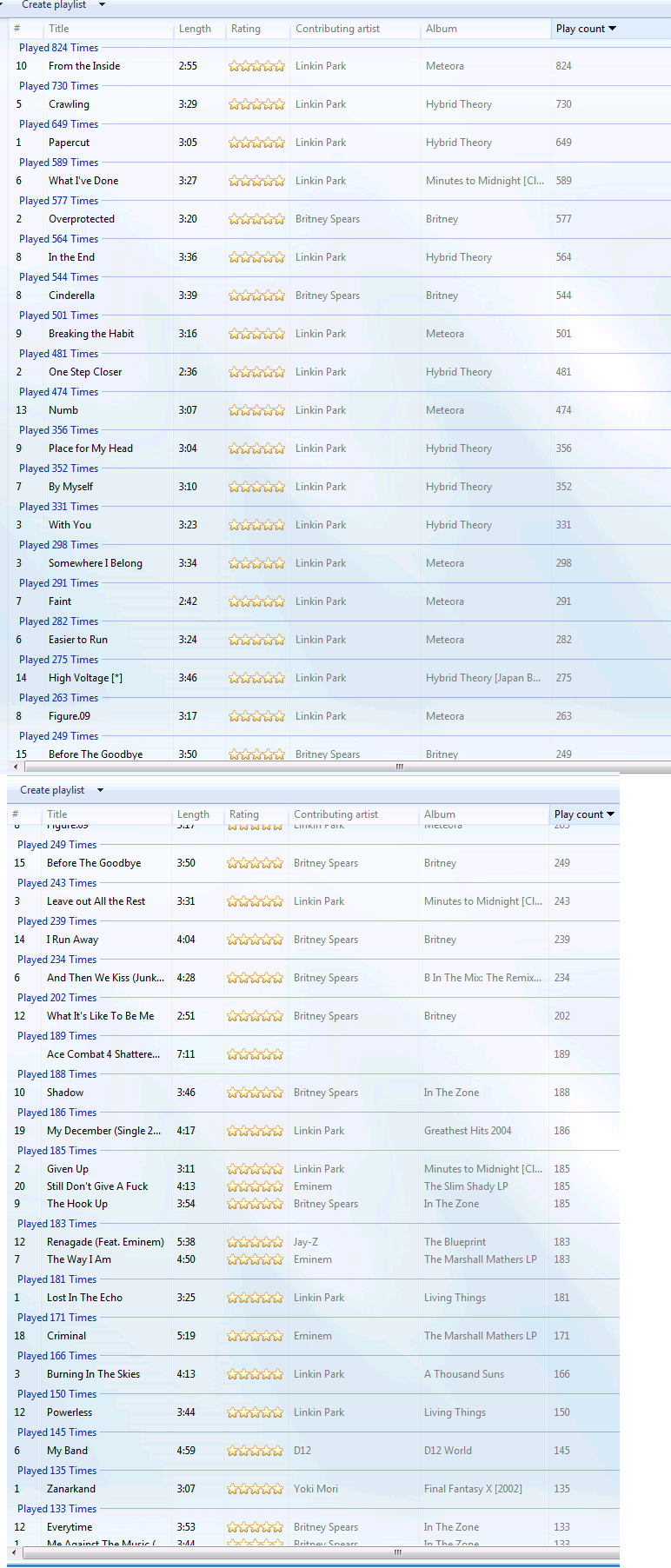Set star rating for Leave out All the Rest
Image resolution: width=671 pixels, height=1568 pixels.
click(255, 901)
